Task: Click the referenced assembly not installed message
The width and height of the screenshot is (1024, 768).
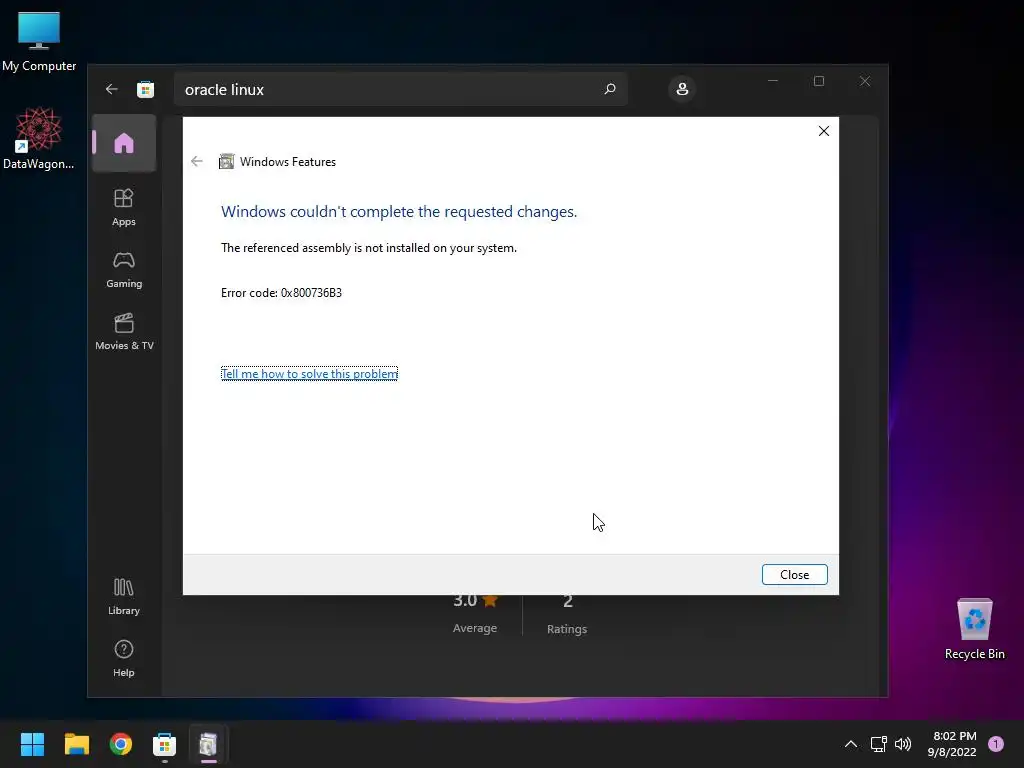Action: [369, 248]
